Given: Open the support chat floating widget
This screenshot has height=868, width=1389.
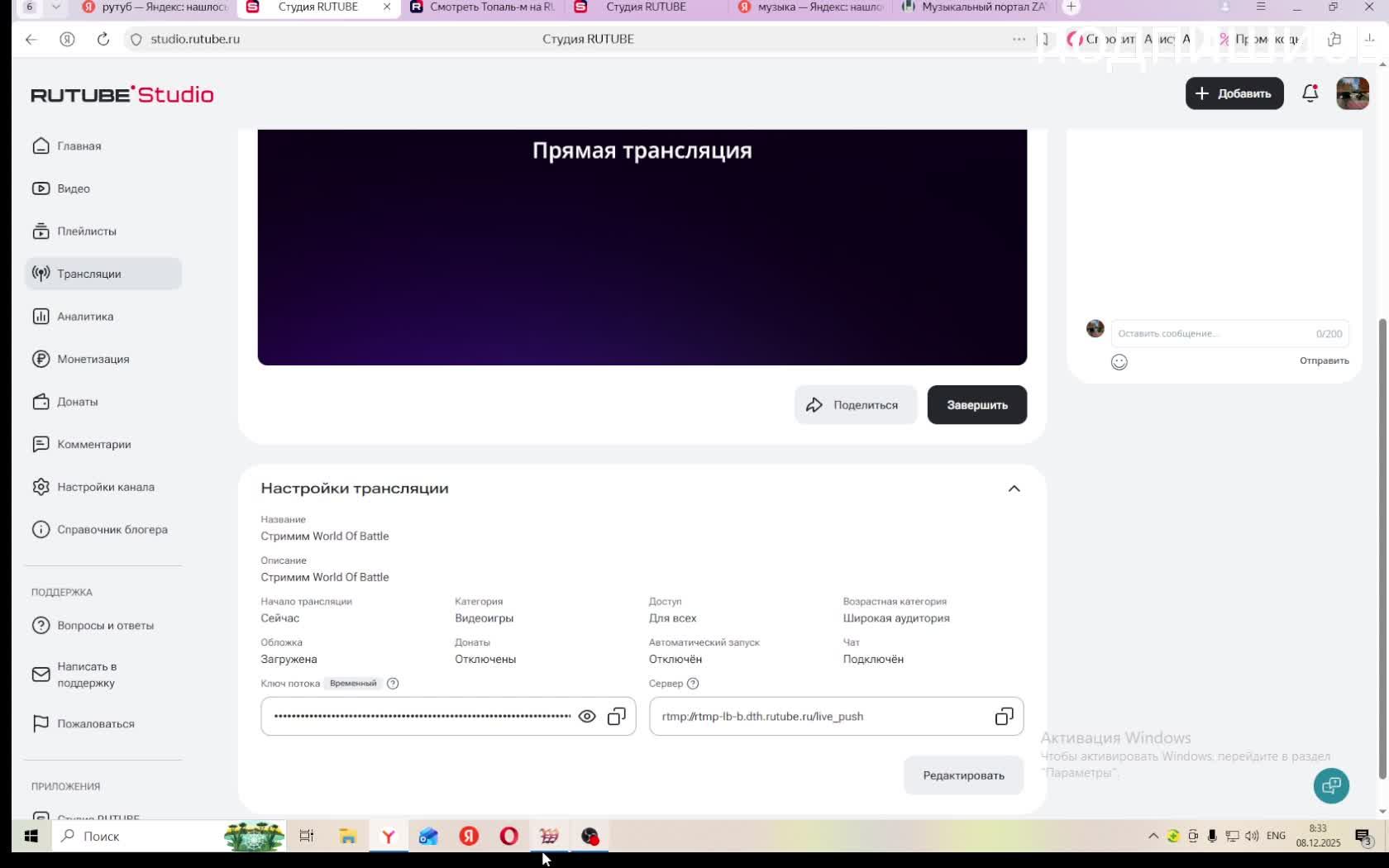Looking at the screenshot, I should click(1330, 785).
